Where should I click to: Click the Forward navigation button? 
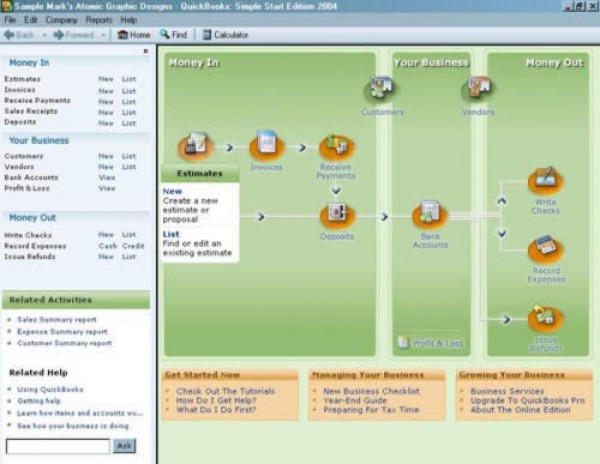click(74, 35)
